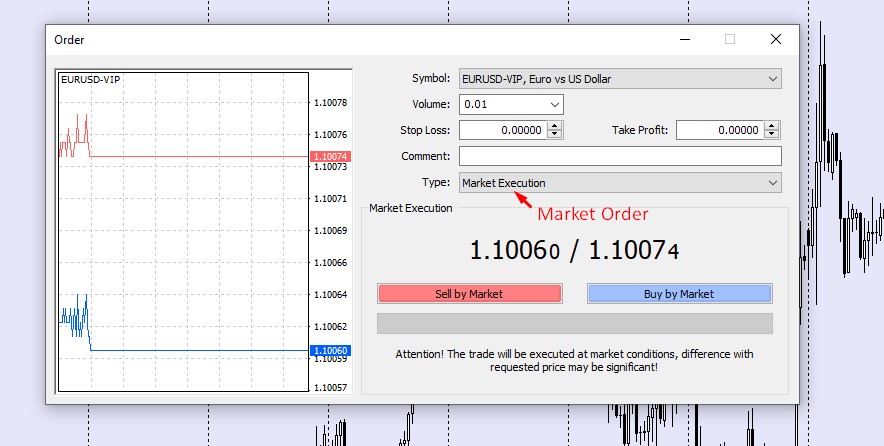Click the disabled maximize window button
The width and height of the screenshot is (884, 446).
point(730,40)
